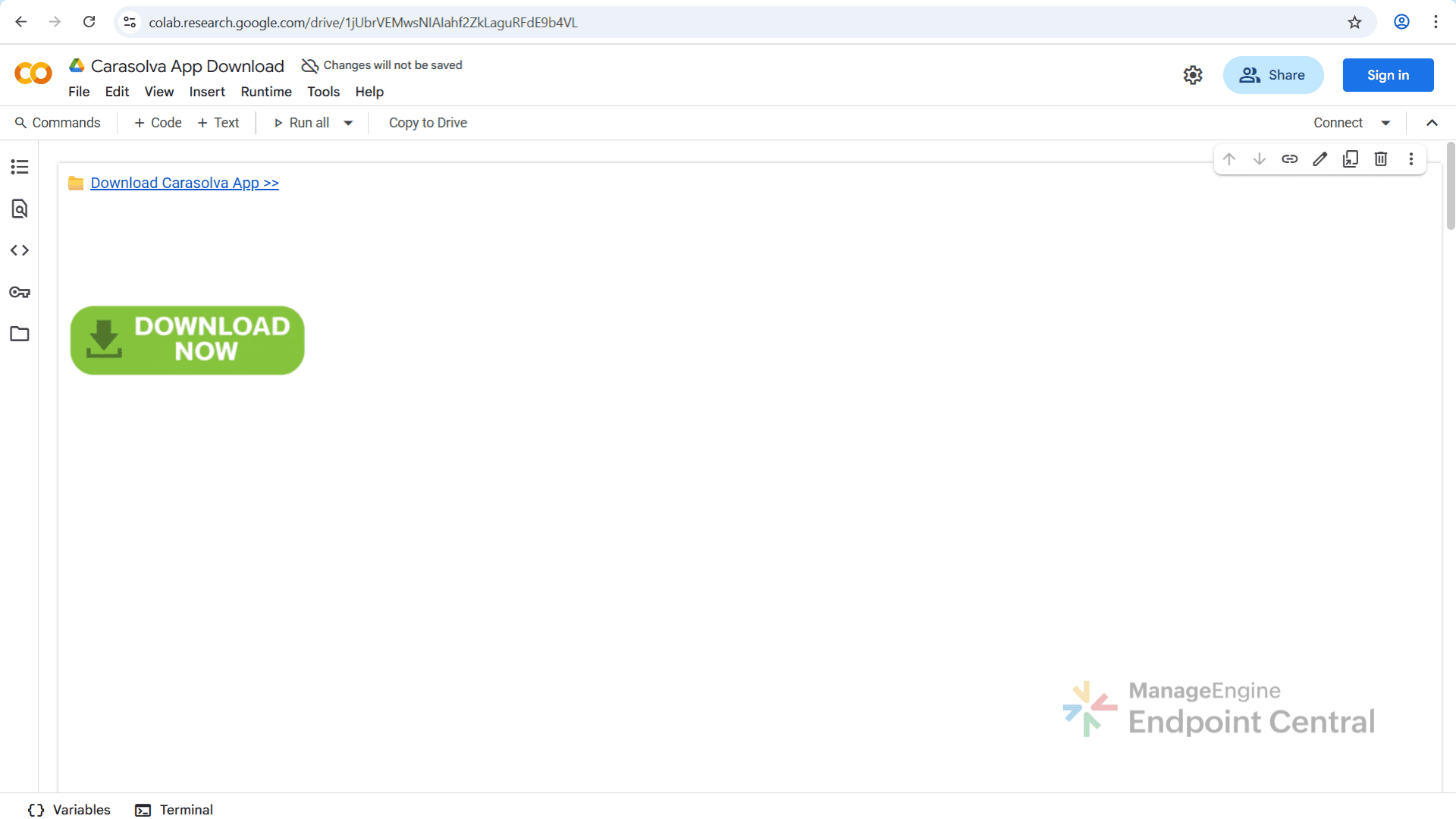Image resolution: width=1456 pixels, height=819 pixels.
Task: Open the Tools menu
Action: (x=323, y=92)
